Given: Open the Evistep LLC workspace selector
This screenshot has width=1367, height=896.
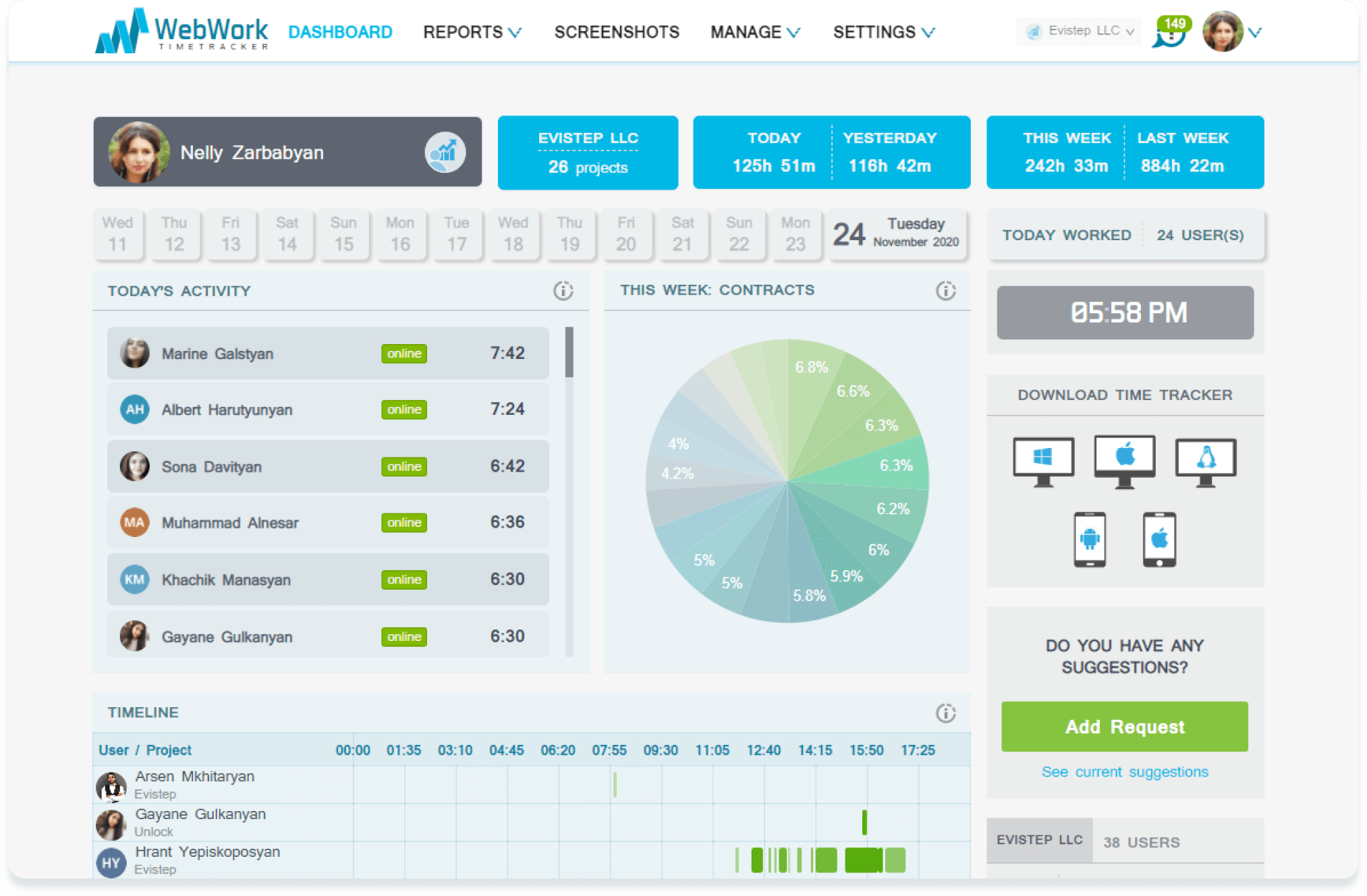Looking at the screenshot, I should (x=1078, y=31).
